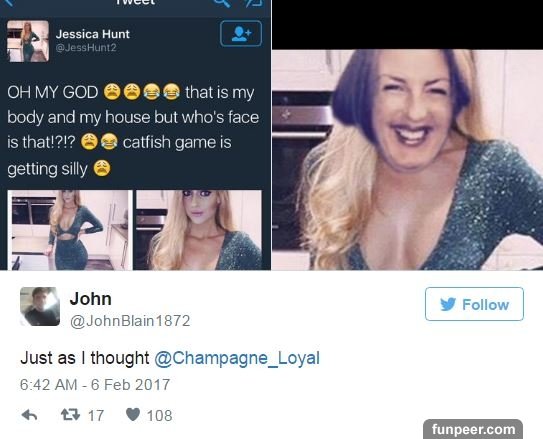Open Jessica Hunt's profile avatar
Viewport: 543px width, 439px height.
click(x=28, y=41)
